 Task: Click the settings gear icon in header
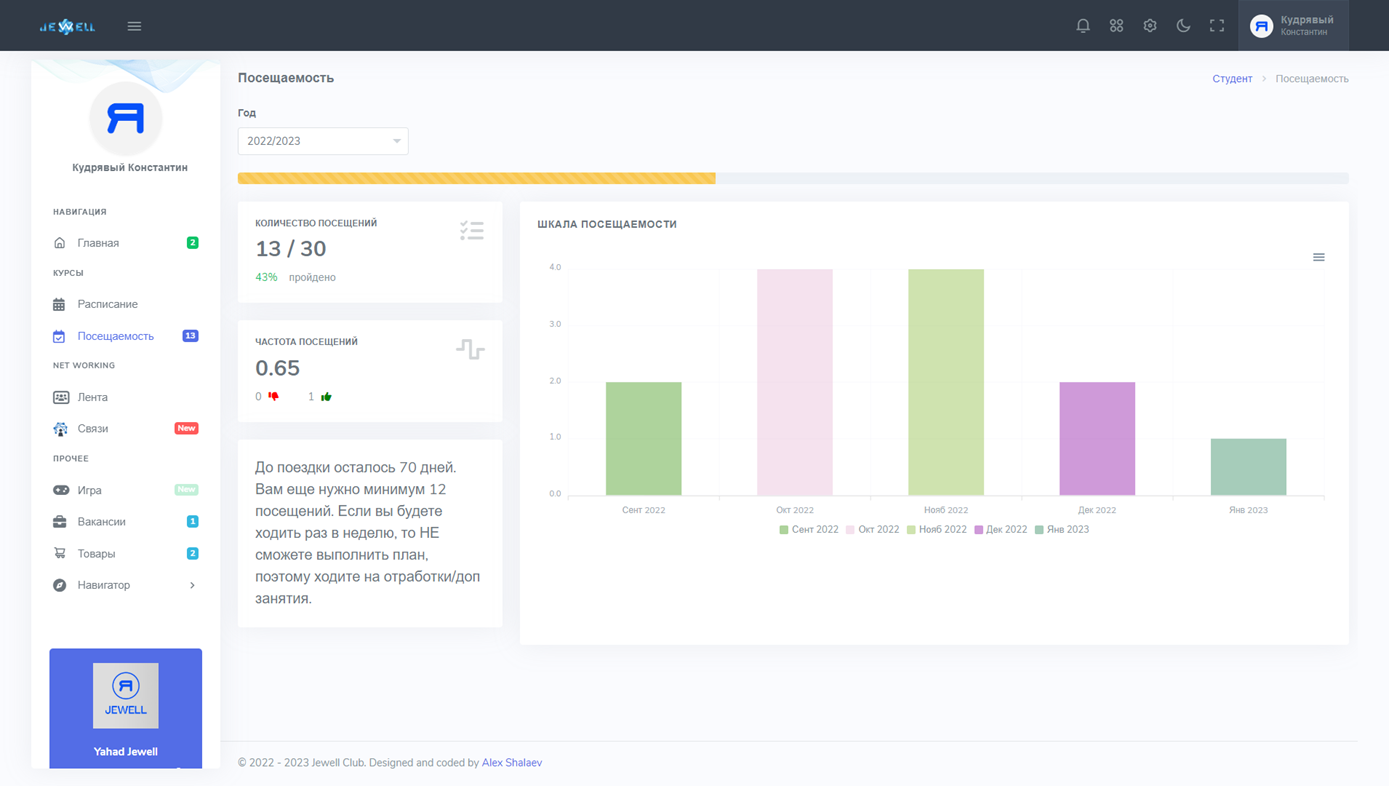pyautogui.click(x=1150, y=26)
